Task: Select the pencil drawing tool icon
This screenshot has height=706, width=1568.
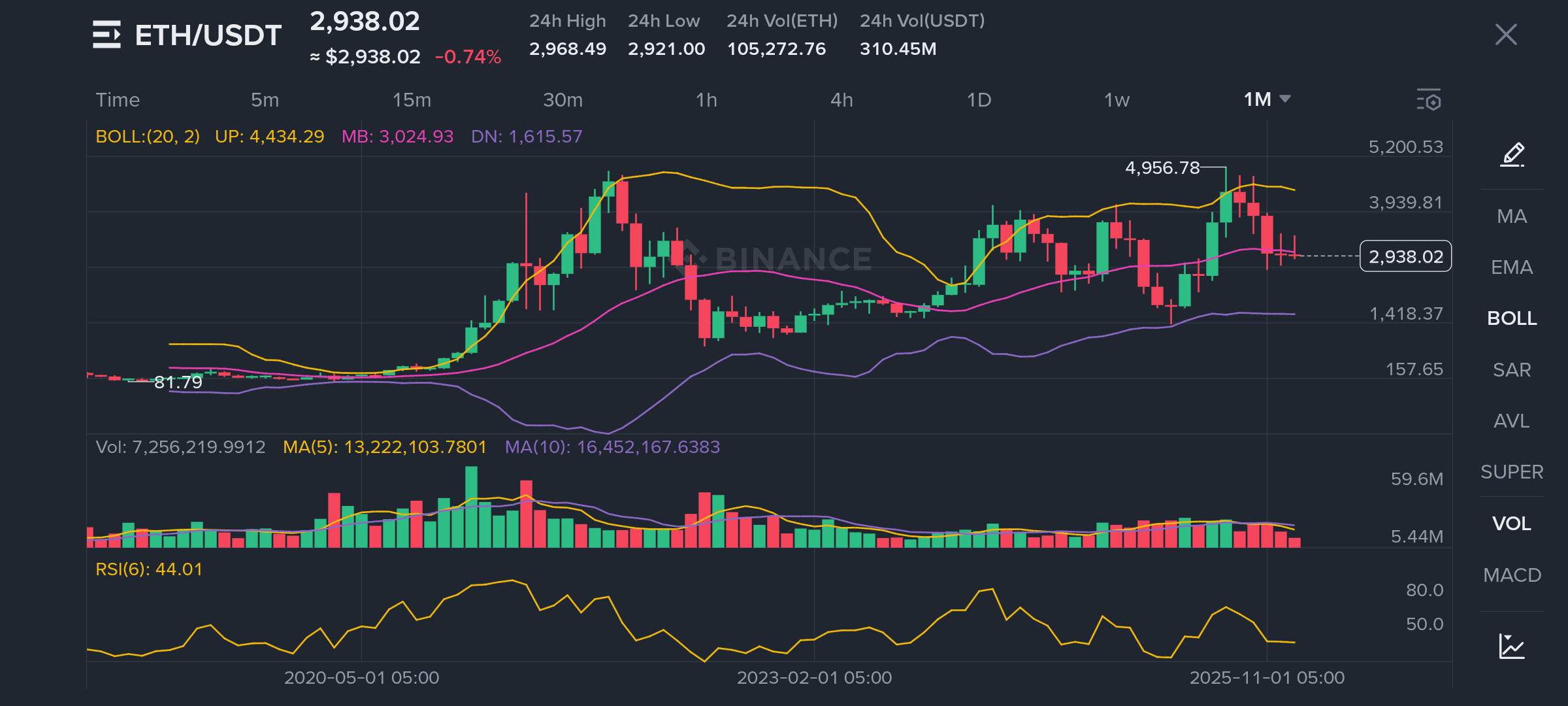Action: click(1512, 155)
